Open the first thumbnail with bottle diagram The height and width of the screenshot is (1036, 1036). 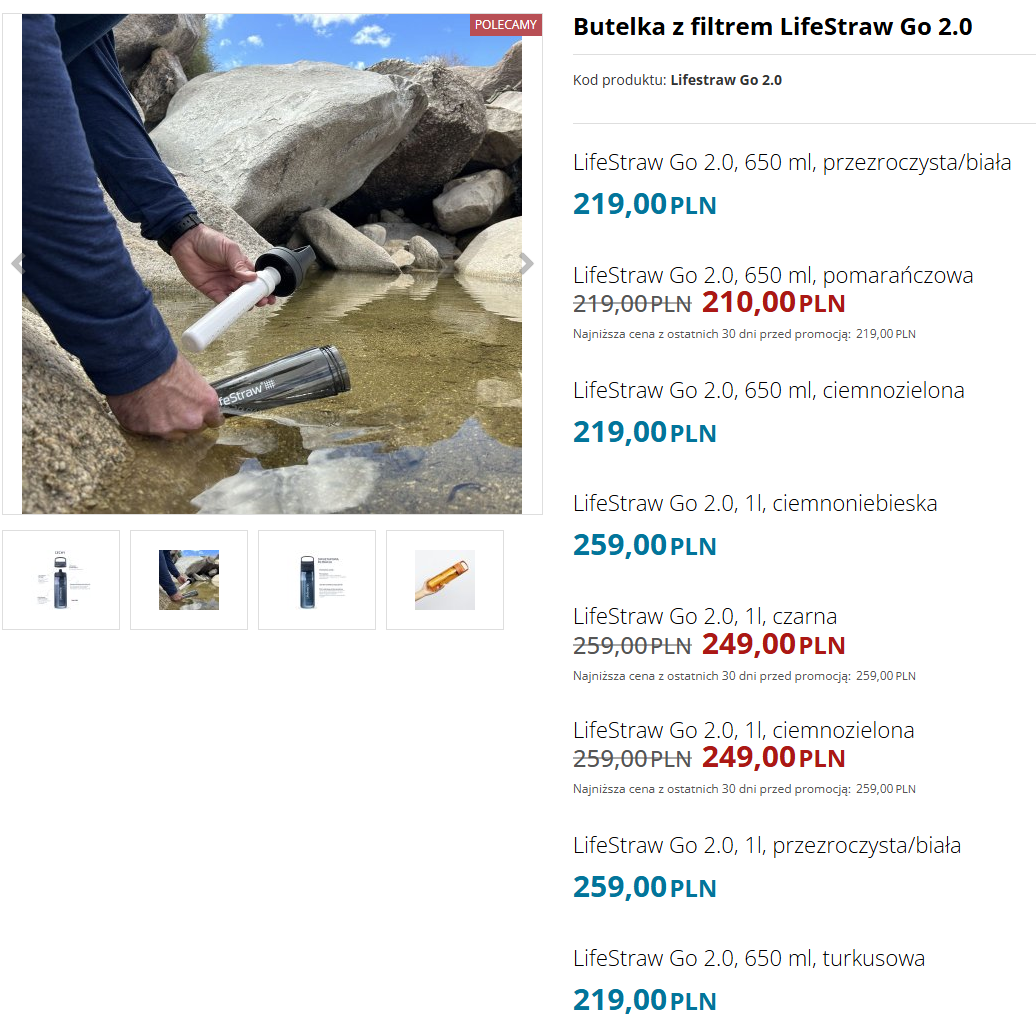[x=61, y=579]
